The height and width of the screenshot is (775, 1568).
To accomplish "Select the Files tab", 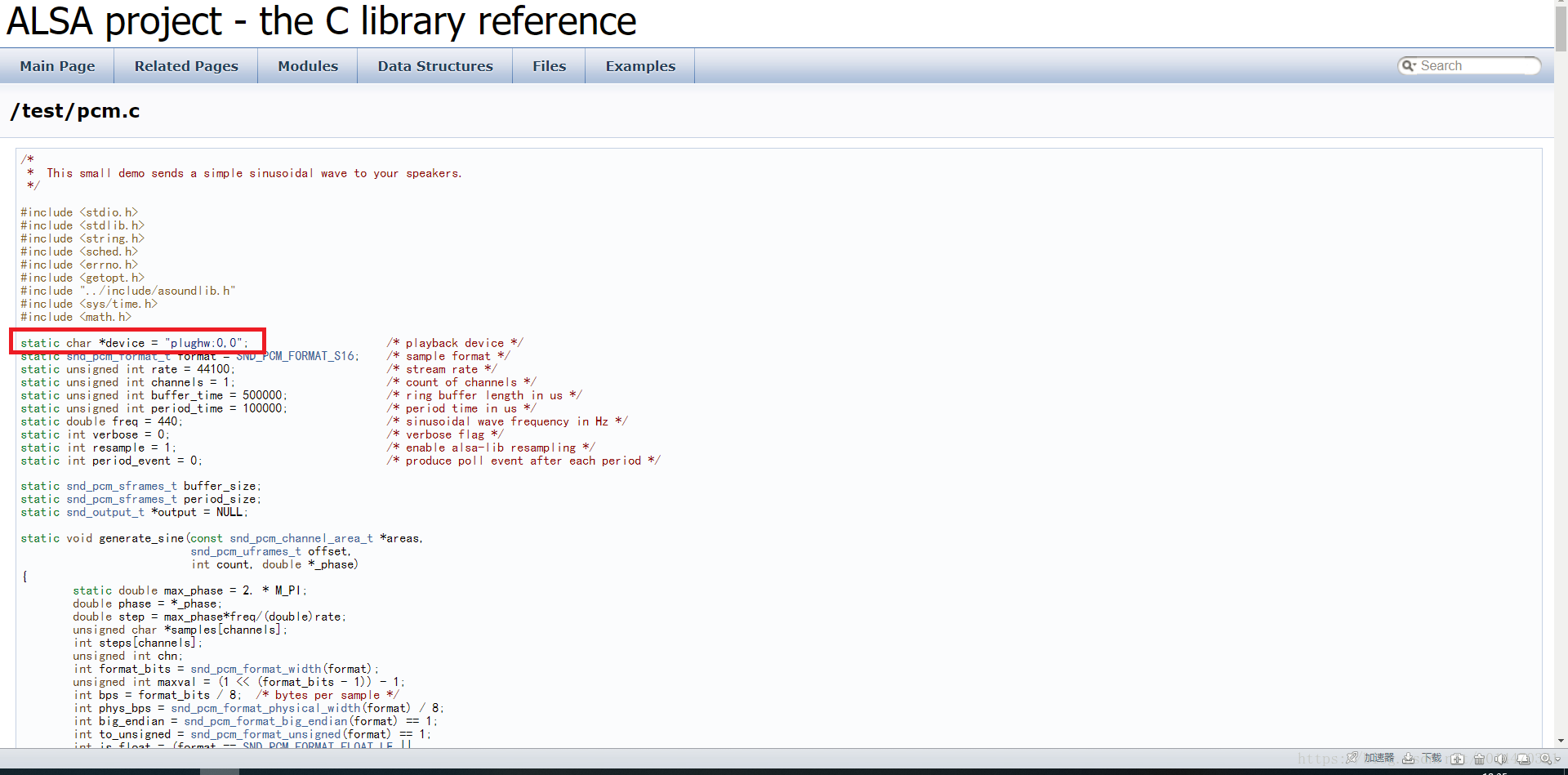I will (549, 65).
